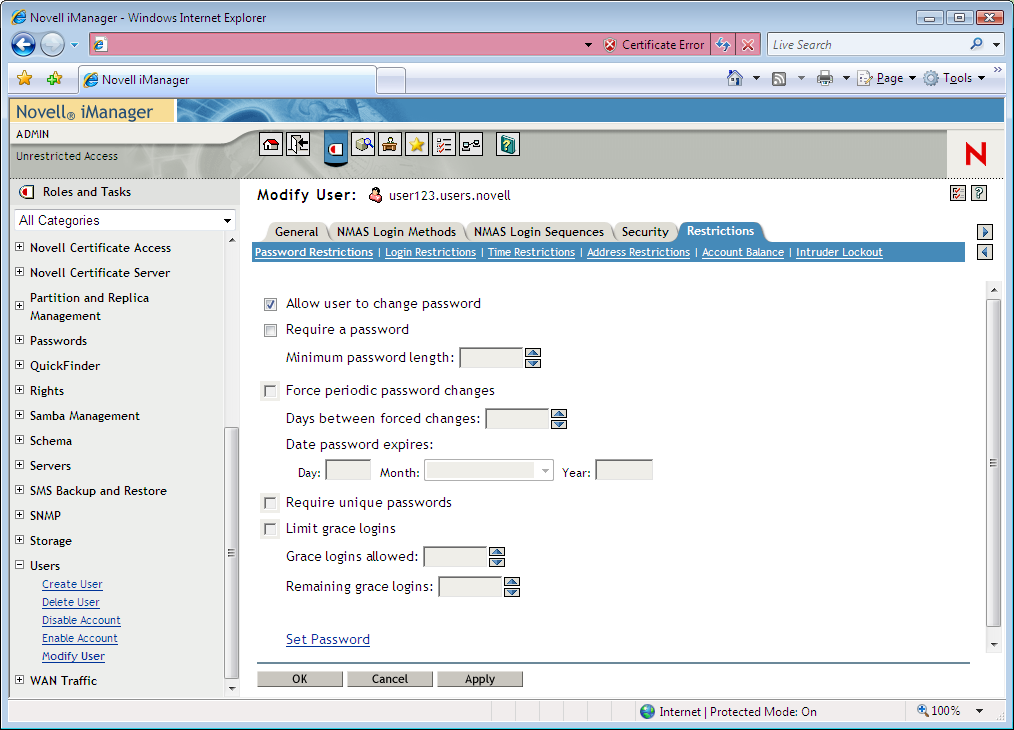Click the Live Search input box
The height and width of the screenshot is (730, 1014).
click(865, 45)
